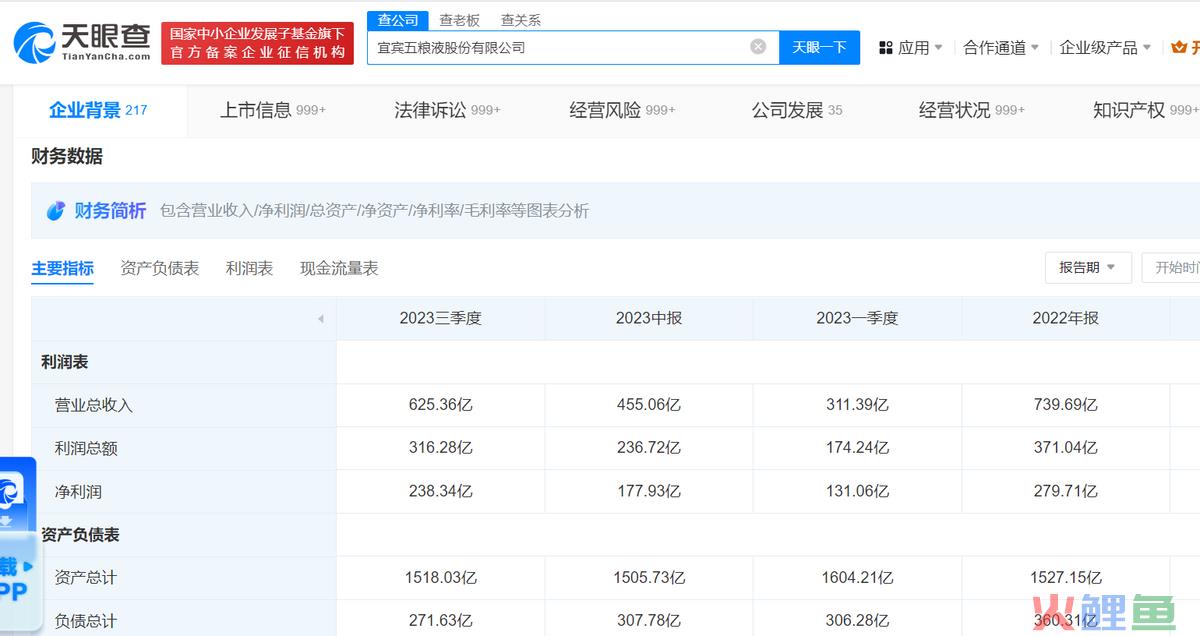Click the 371.04亿 profit cell
Screen dimensions: 1200x636
pyautogui.click(x=1065, y=448)
